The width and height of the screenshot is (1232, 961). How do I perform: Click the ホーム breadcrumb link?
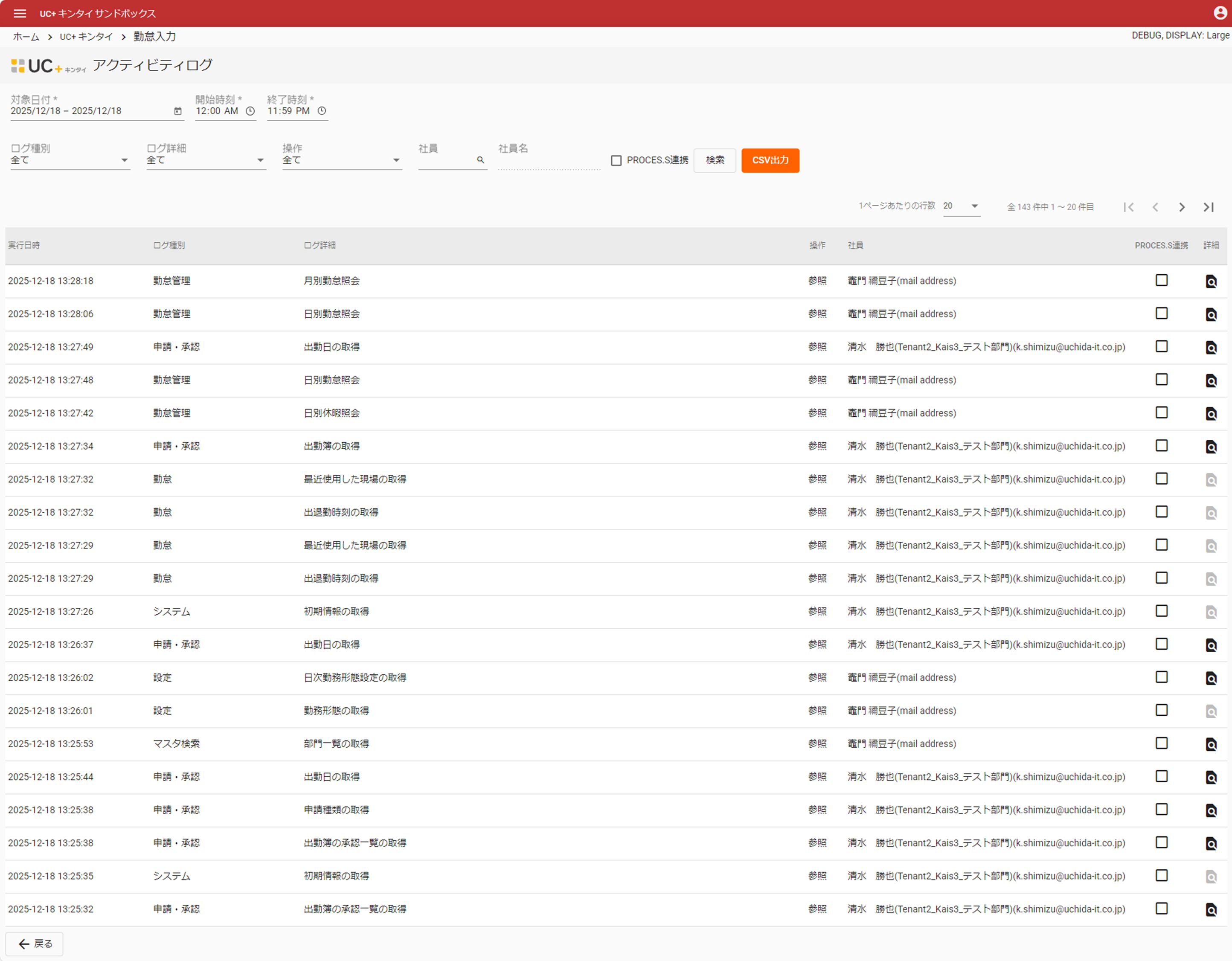[26, 37]
